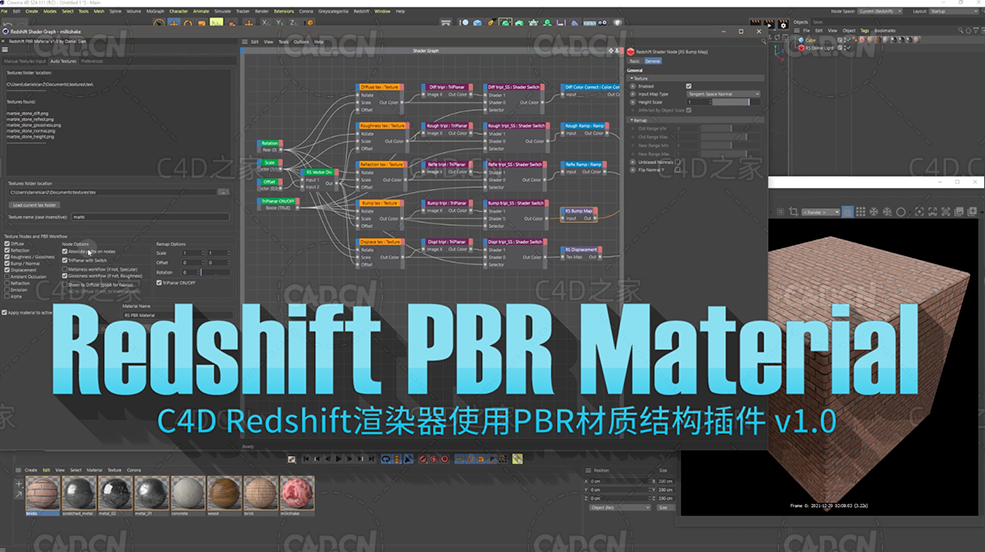Click the hamburger menu icon of Shader Graph
The height and width of the screenshot is (552, 985).
244,41
